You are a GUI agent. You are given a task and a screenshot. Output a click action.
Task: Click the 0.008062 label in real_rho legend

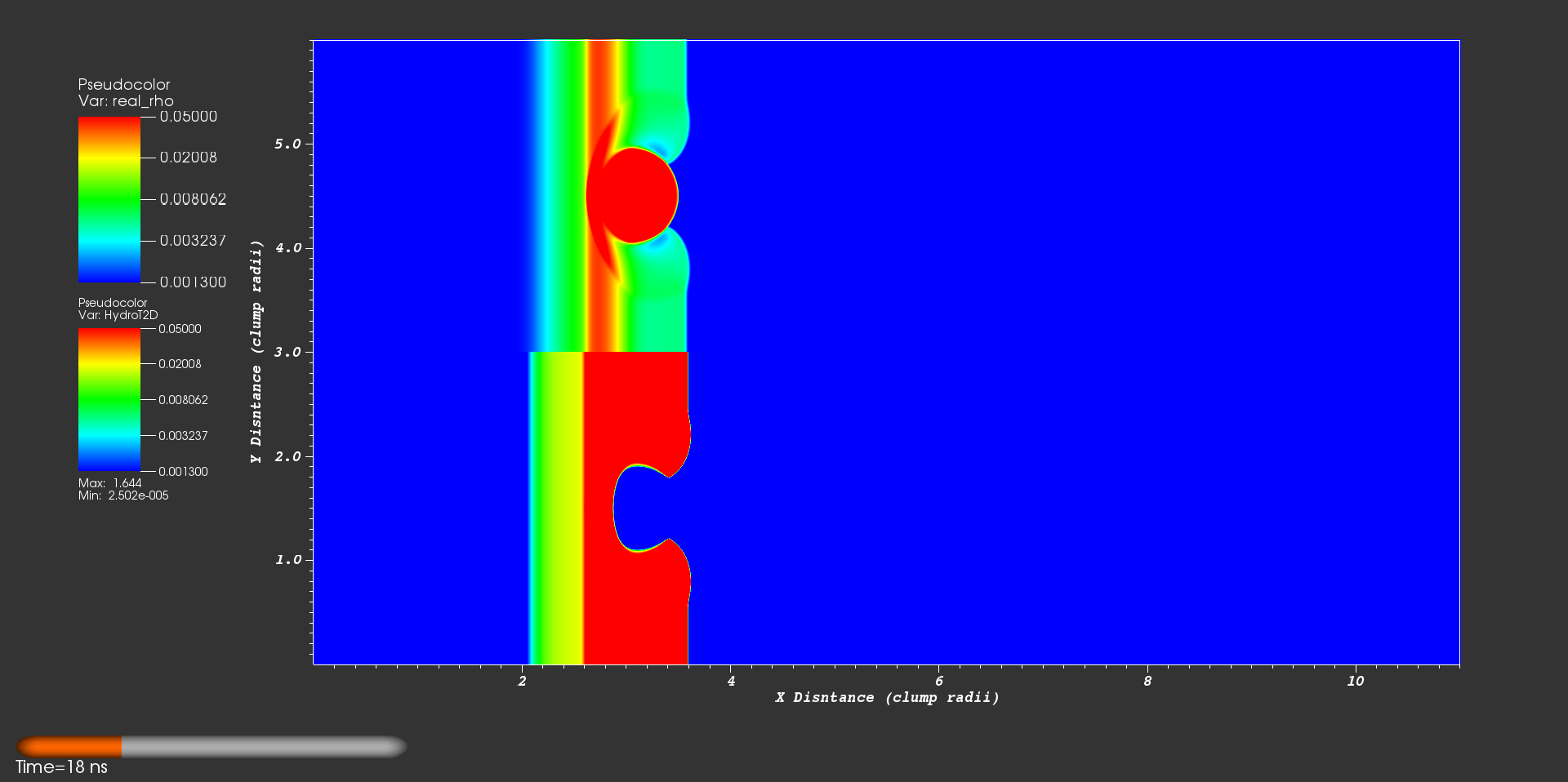click(x=193, y=199)
